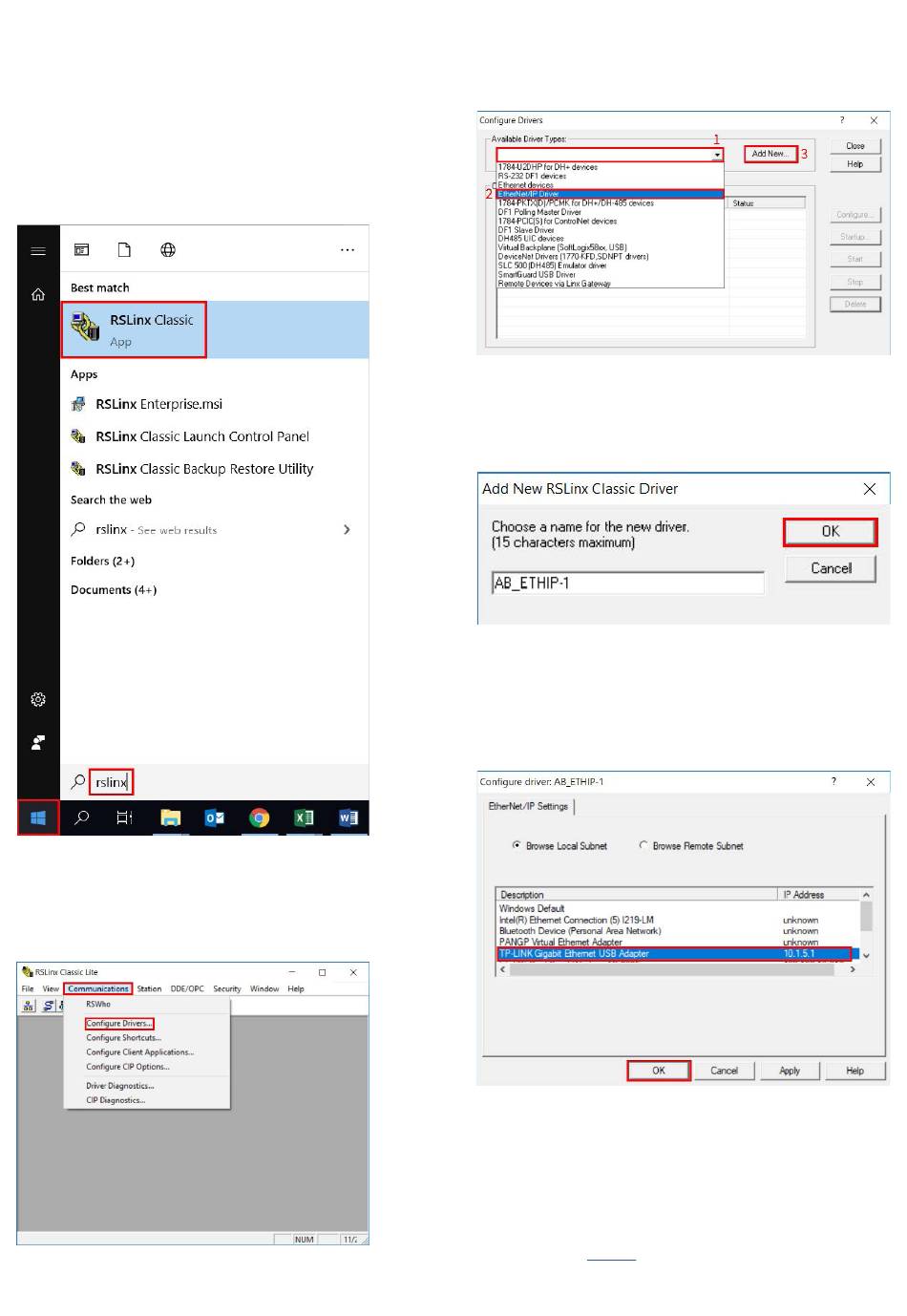
Task: Filter search results by Apps icon
Action: 82,250
